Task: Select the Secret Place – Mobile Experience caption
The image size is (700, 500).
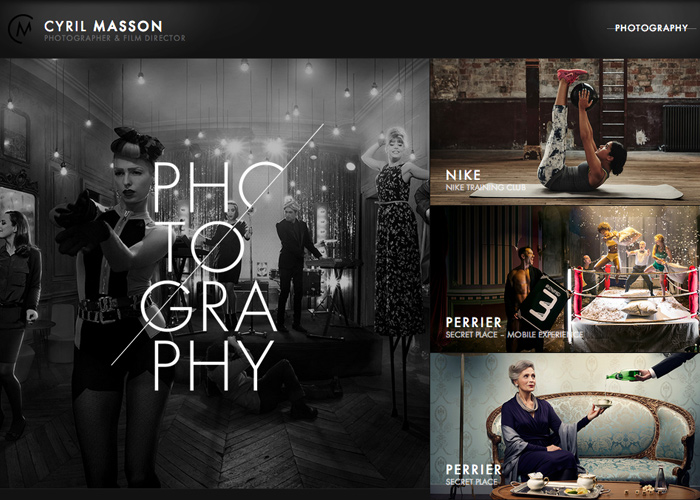Action: 514,335
